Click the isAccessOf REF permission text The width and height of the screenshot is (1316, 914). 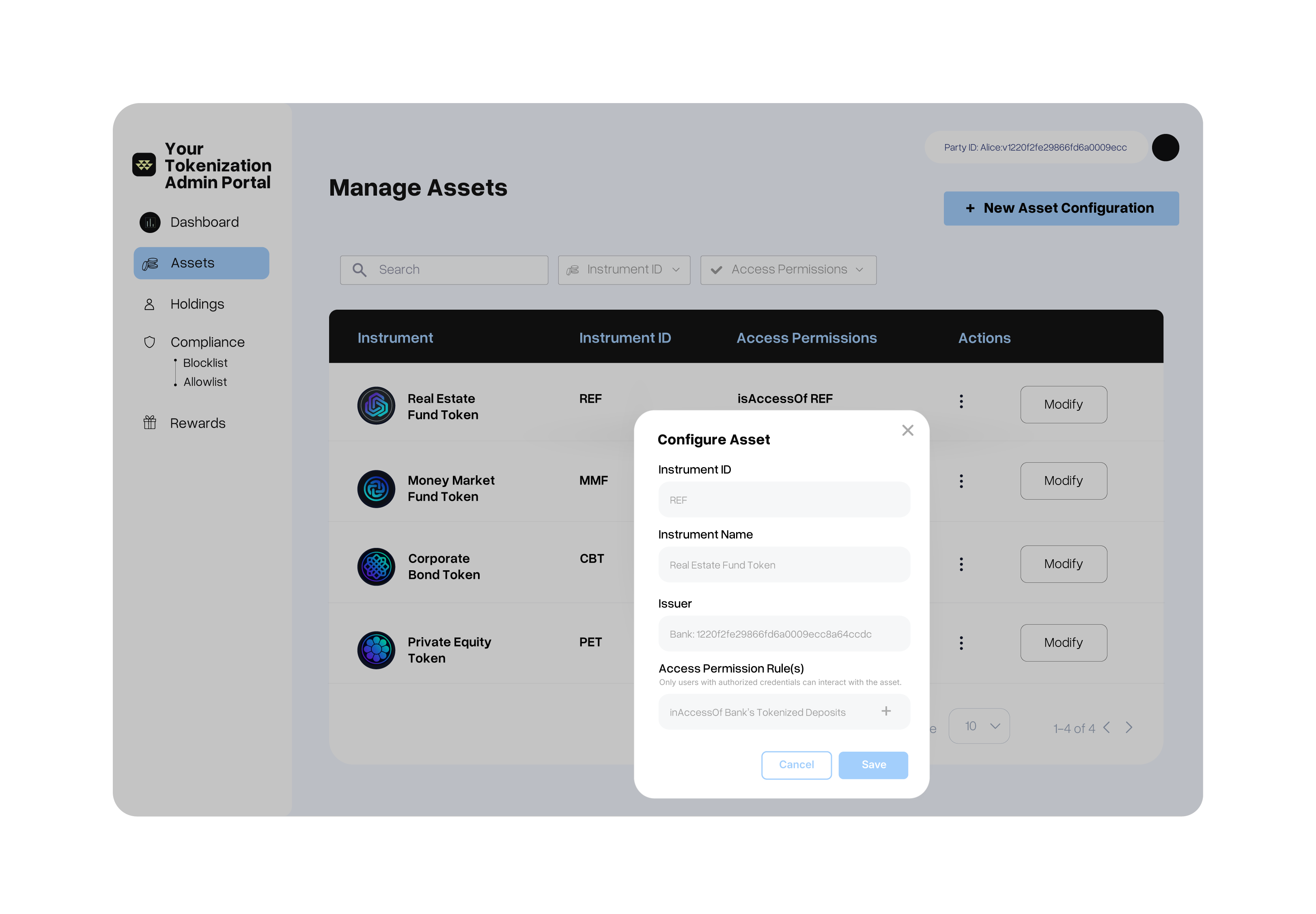pyautogui.click(x=784, y=399)
